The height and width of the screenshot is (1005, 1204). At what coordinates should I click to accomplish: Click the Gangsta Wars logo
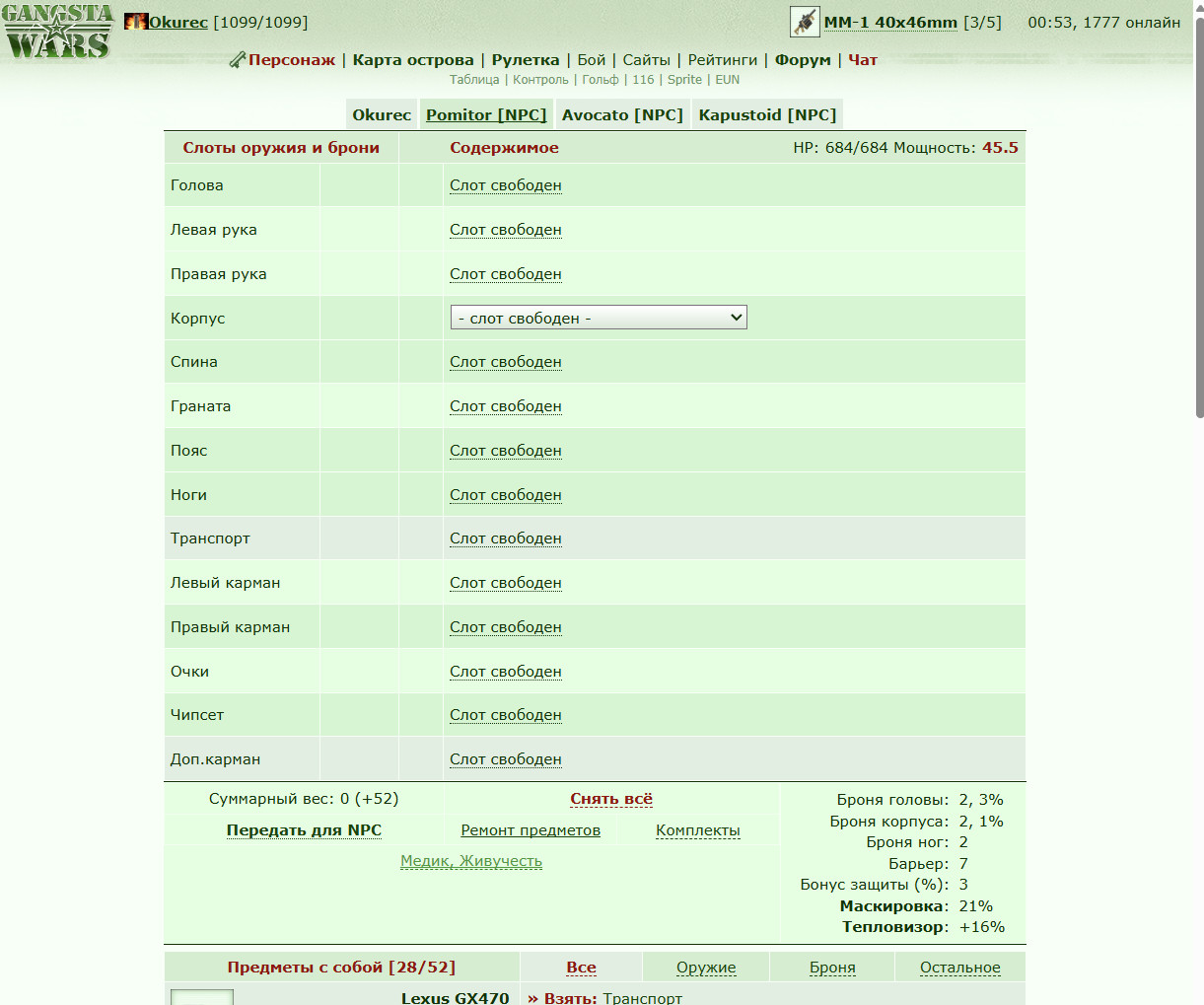point(57,31)
